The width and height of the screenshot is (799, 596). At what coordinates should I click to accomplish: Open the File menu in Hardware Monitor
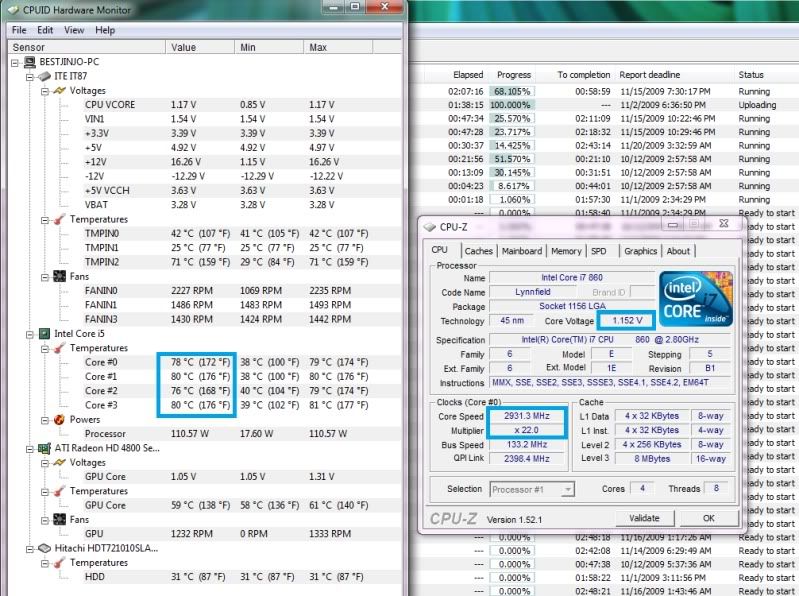[x=19, y=30]
